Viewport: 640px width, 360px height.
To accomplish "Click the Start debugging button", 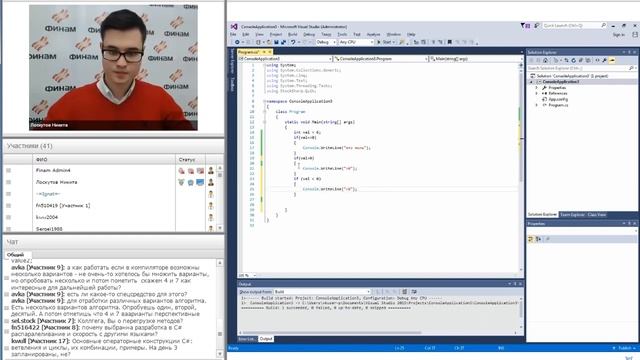I will [384, 42].
